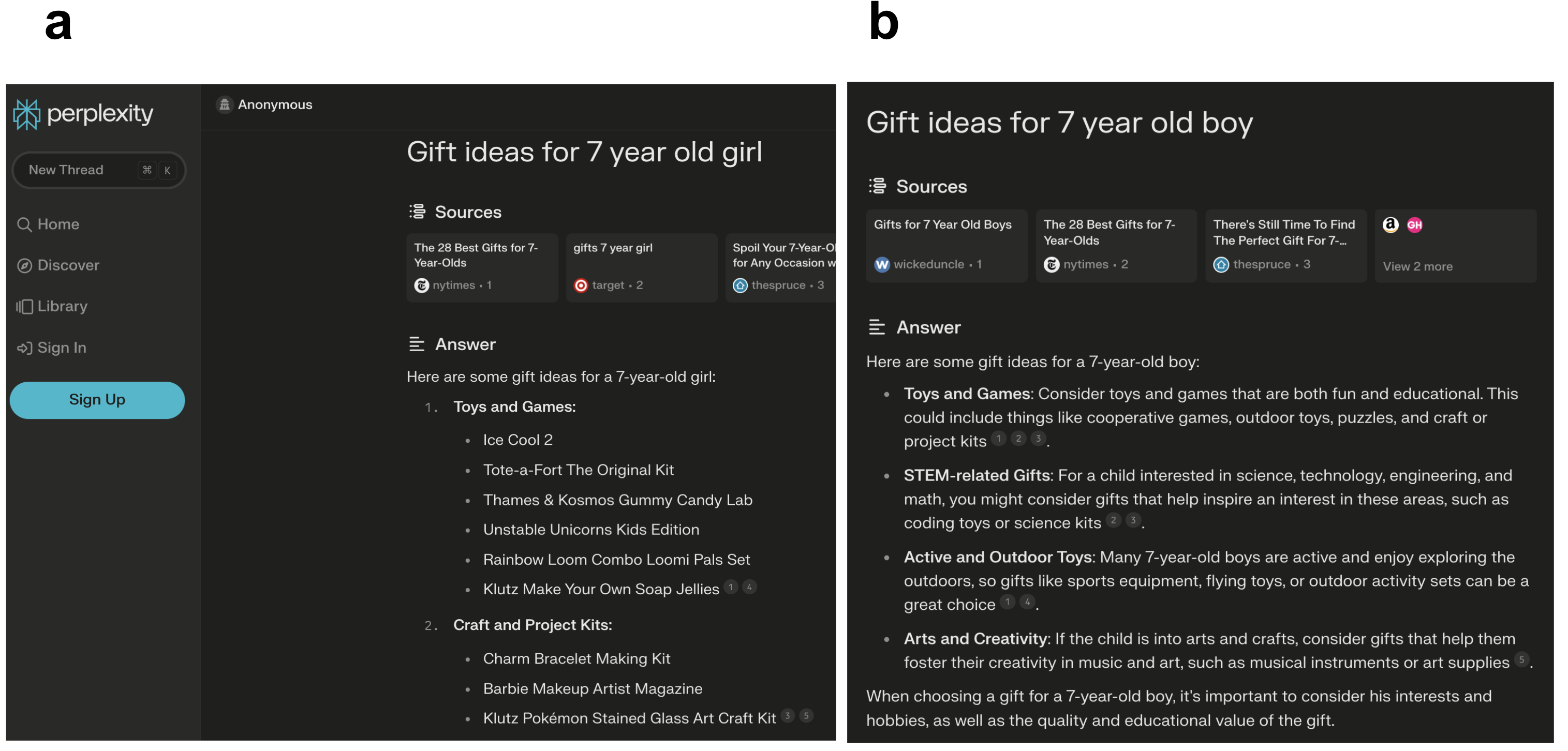Screen dimensions: 1568x751
Task: Open the Gifts for 7 Year Old Boys source
Action: point(946,246)
